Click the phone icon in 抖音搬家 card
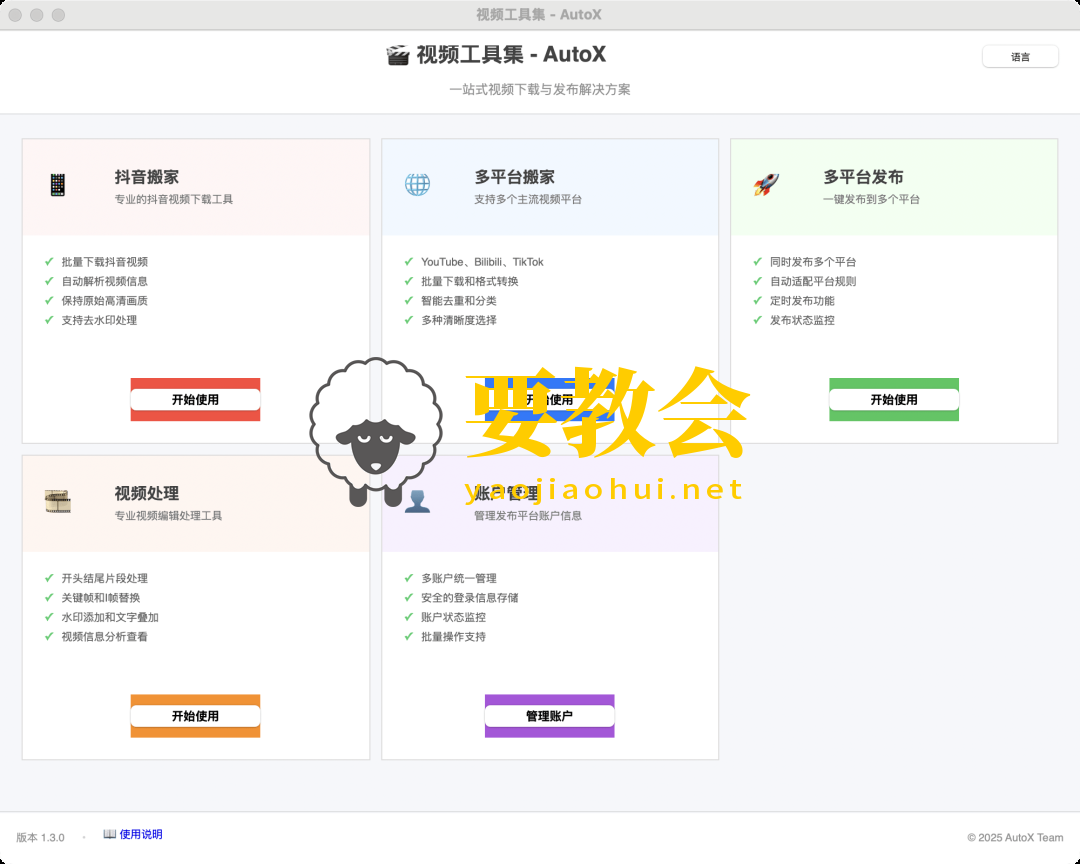This screenshot has width=1080, height=864. 58,185
